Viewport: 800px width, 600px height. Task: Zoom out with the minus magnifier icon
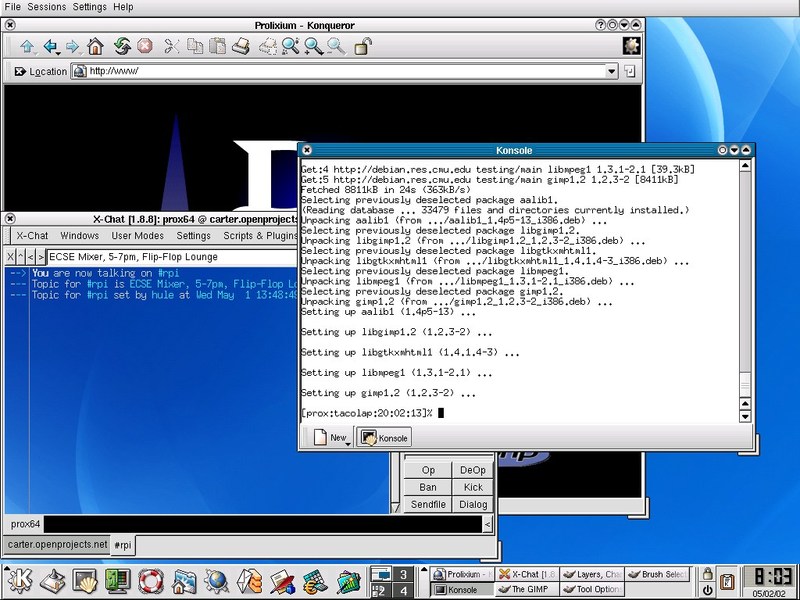[336, 46]
